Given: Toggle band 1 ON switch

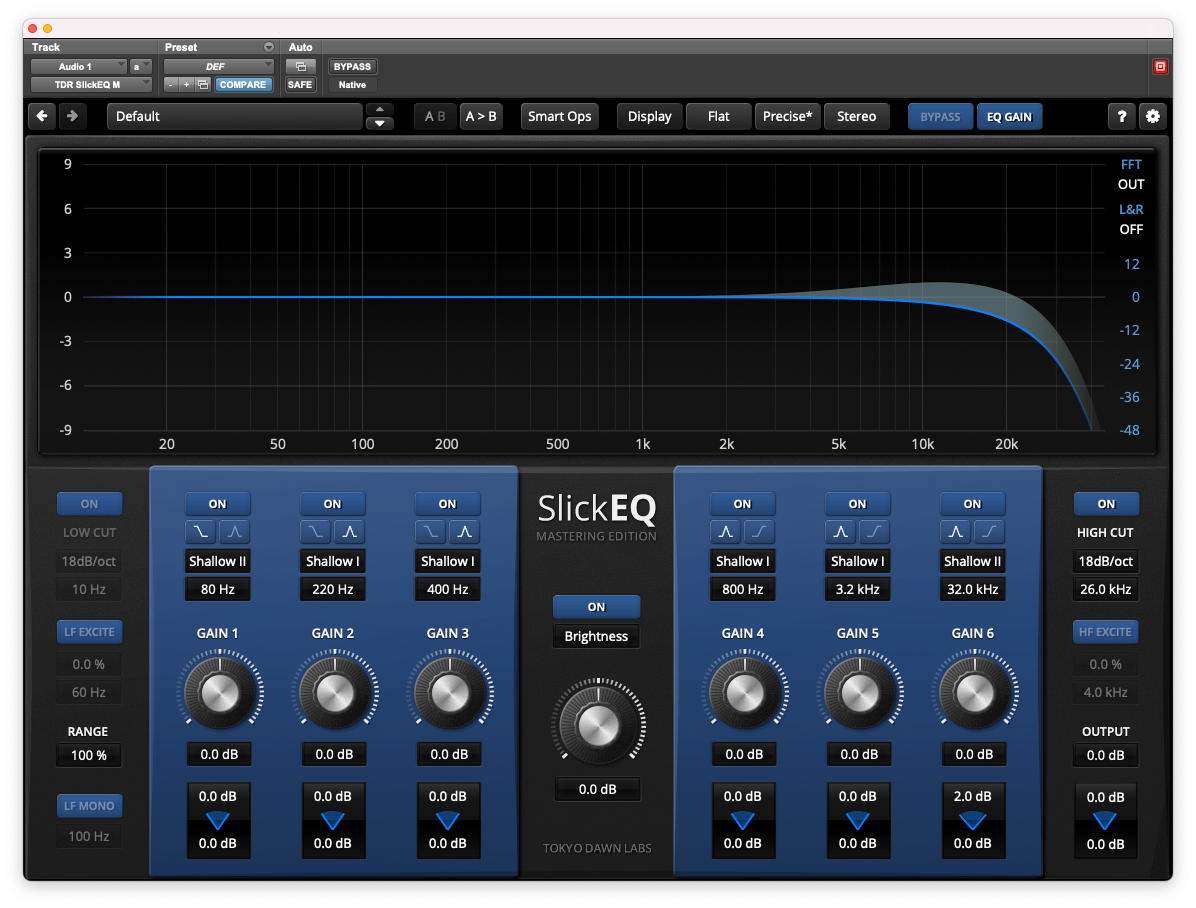Looking at the screenshot, I should coord(217,504).
